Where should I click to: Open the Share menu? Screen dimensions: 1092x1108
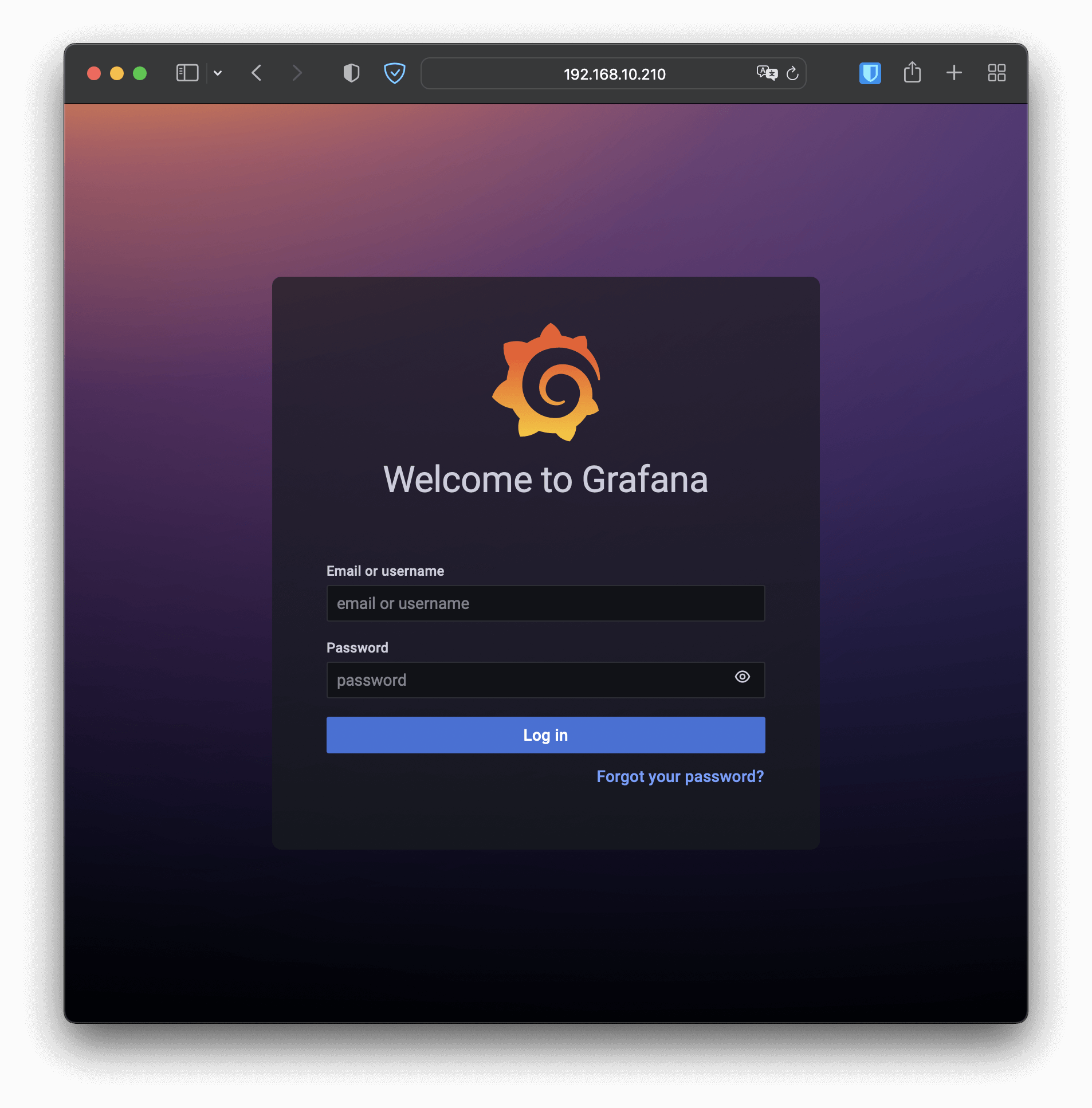[x=912, y=73]
